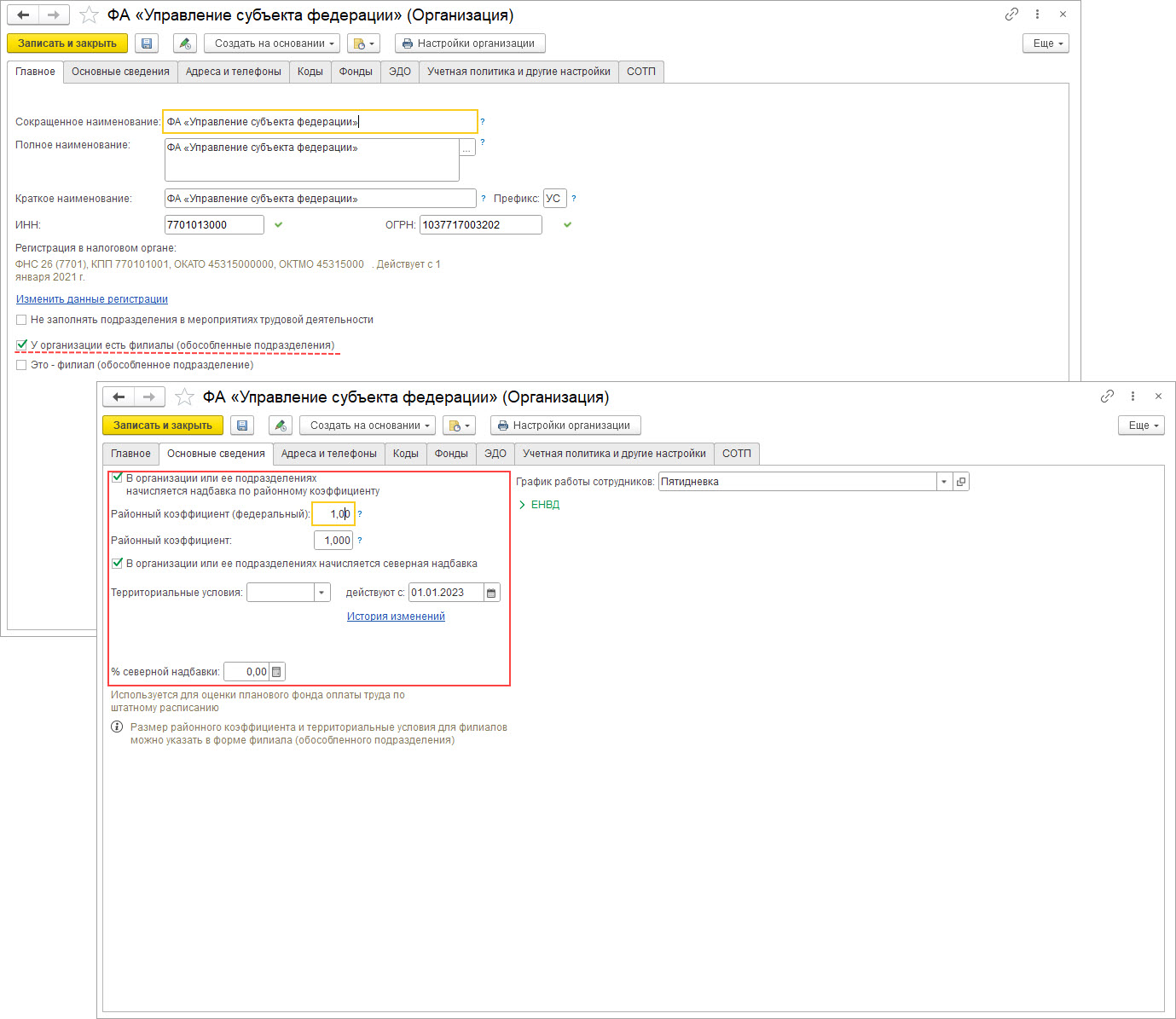Open Создать на основании dropdown in rear window
Image resolution: width=1176 pixels, height=1019 pixels.
point(272,43)
